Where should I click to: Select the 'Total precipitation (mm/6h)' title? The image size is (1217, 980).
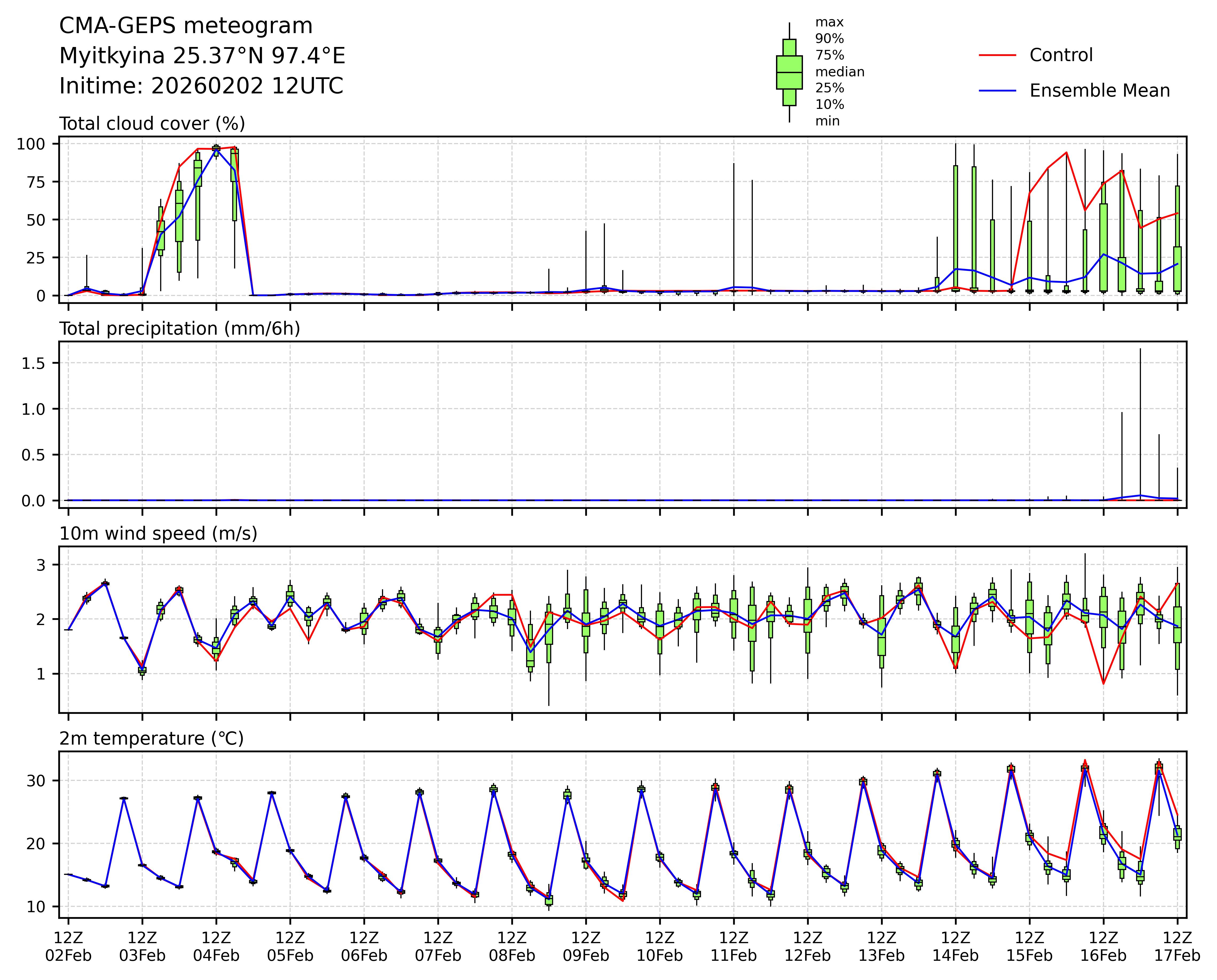[x=180, y=329]
